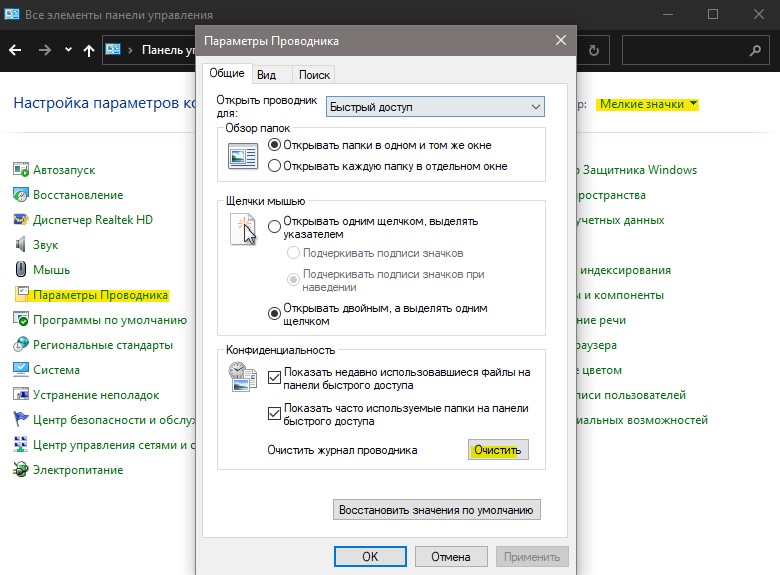Open the Быстрый доступ dropdown

pyautogui.click(x=435, y=106)
